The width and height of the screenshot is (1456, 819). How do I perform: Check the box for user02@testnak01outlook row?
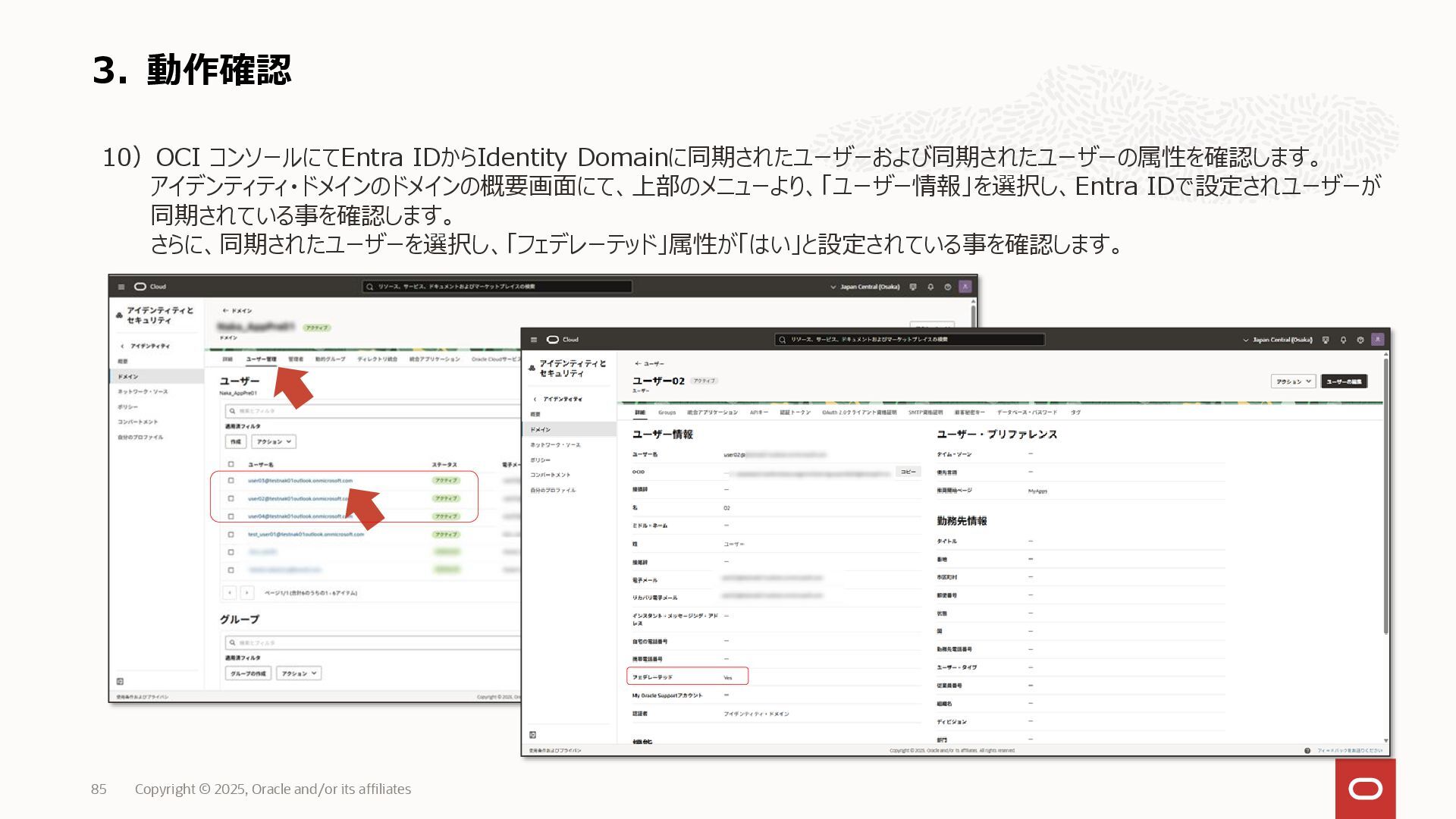point(231,499)
